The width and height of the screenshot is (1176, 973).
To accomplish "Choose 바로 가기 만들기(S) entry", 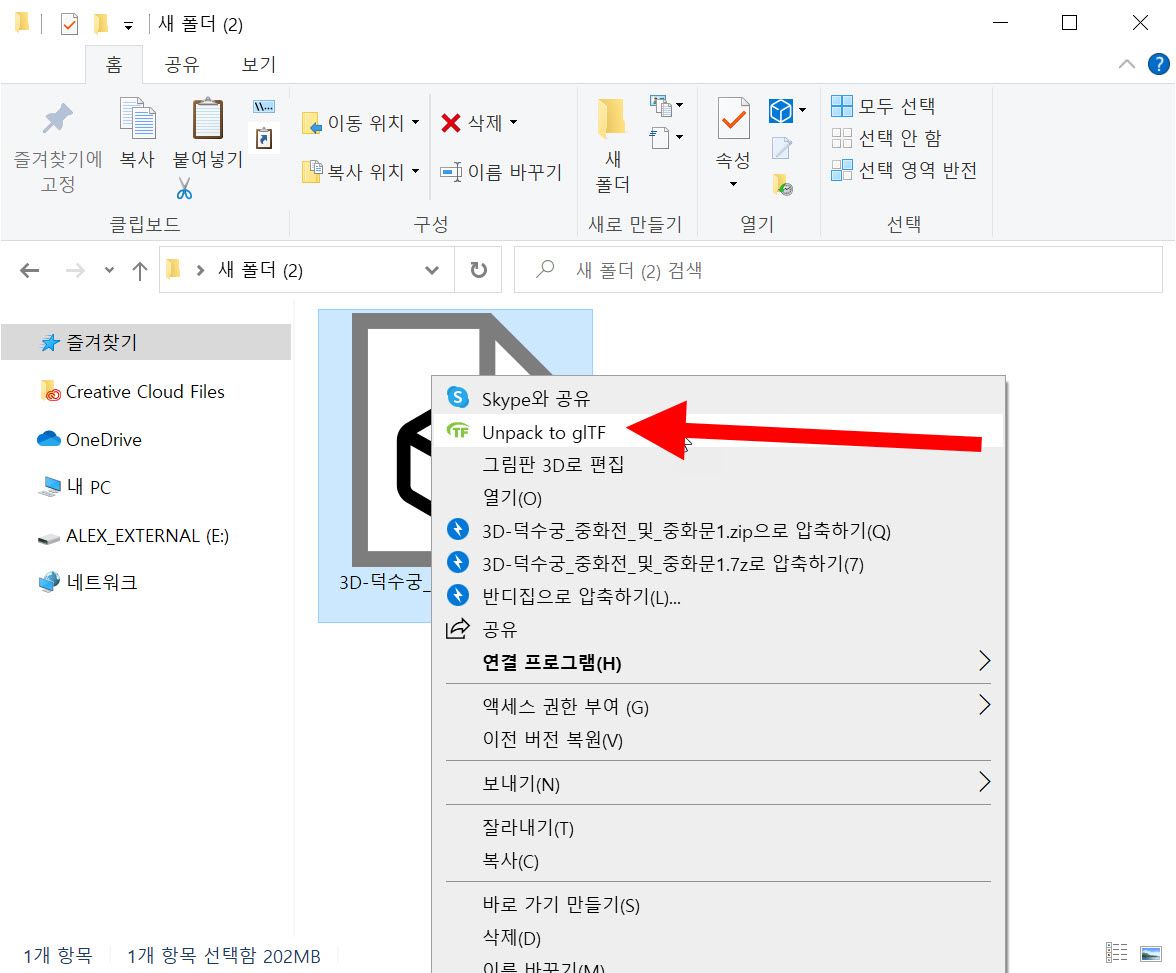I will click(718, 905).
